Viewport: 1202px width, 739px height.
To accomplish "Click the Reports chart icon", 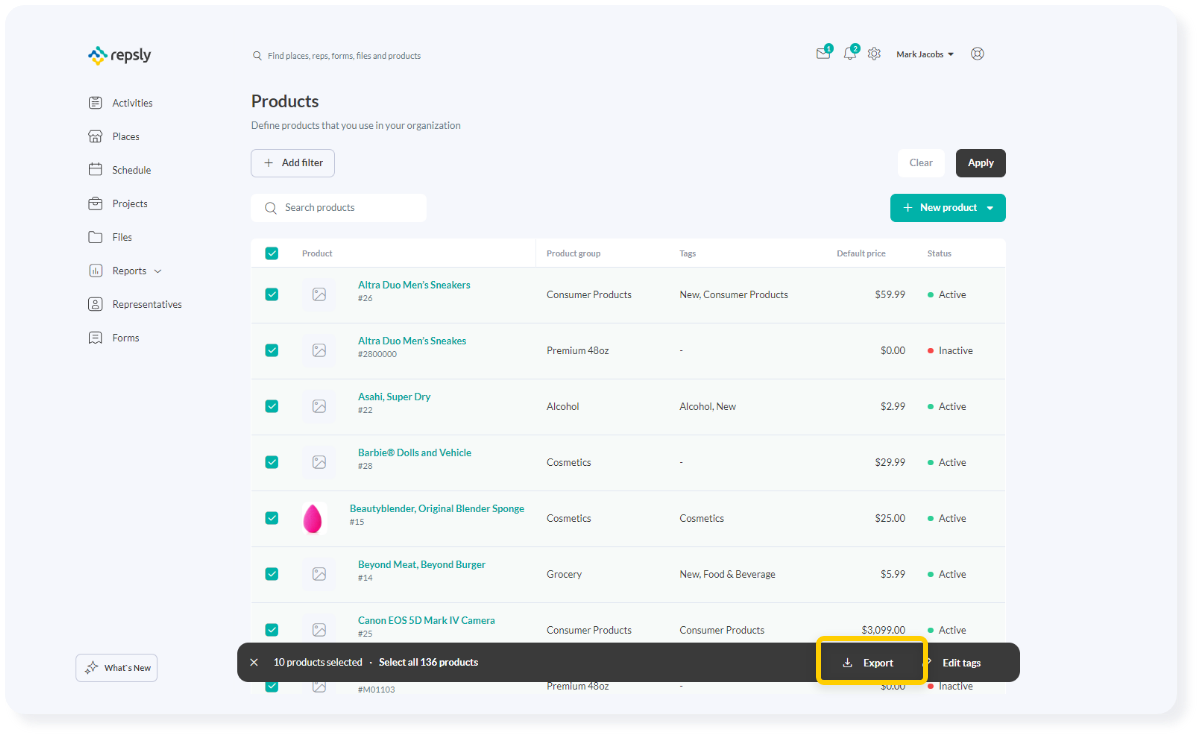I will (95, 271).
